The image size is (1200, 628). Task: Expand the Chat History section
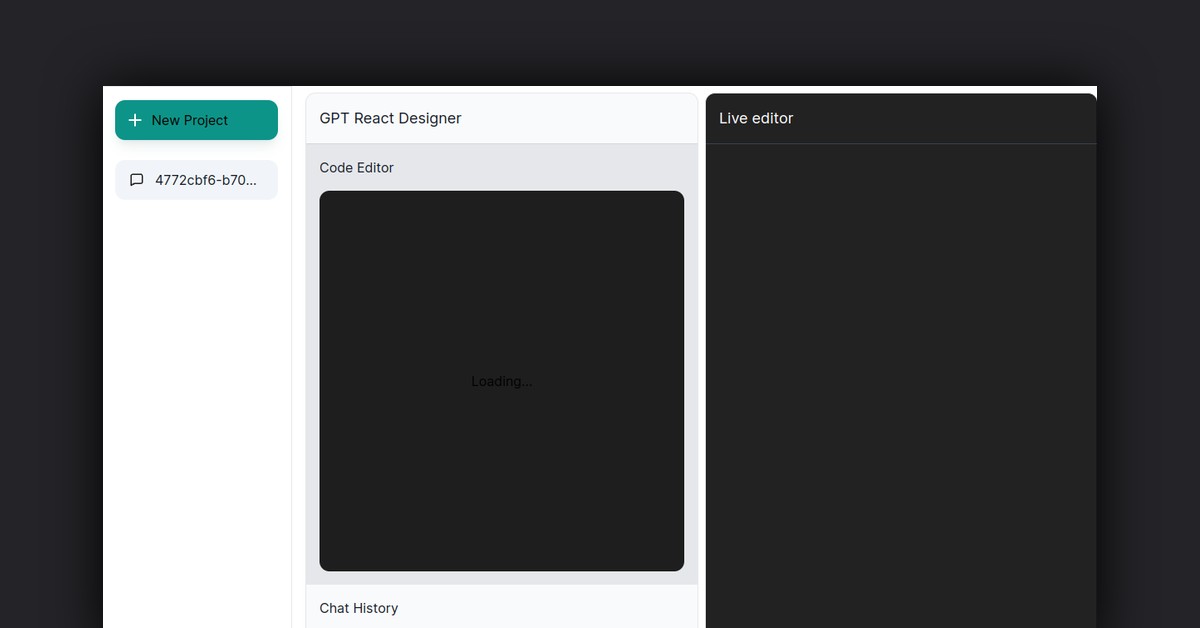coord(359,608)
